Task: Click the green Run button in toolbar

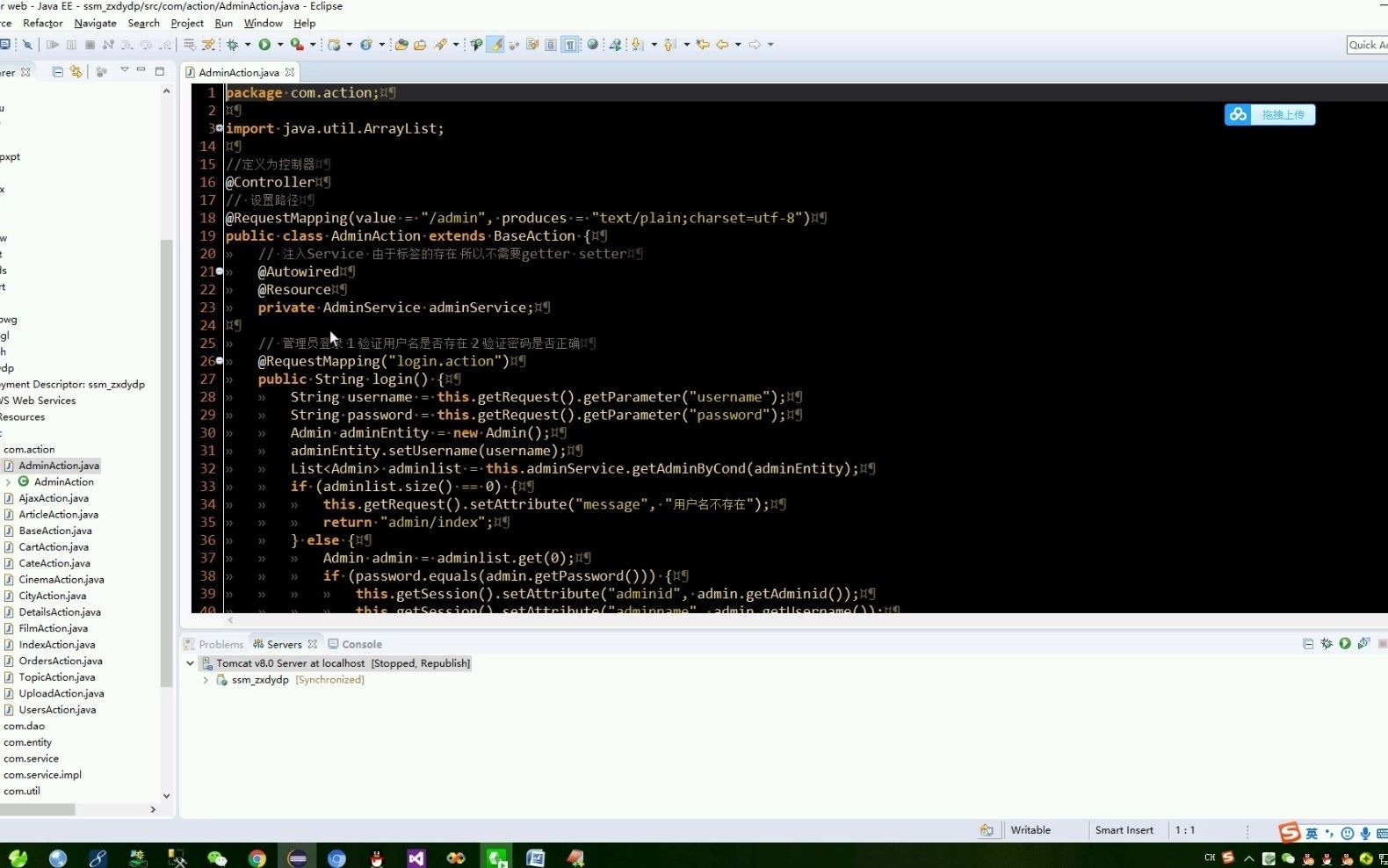Action: 264,44
